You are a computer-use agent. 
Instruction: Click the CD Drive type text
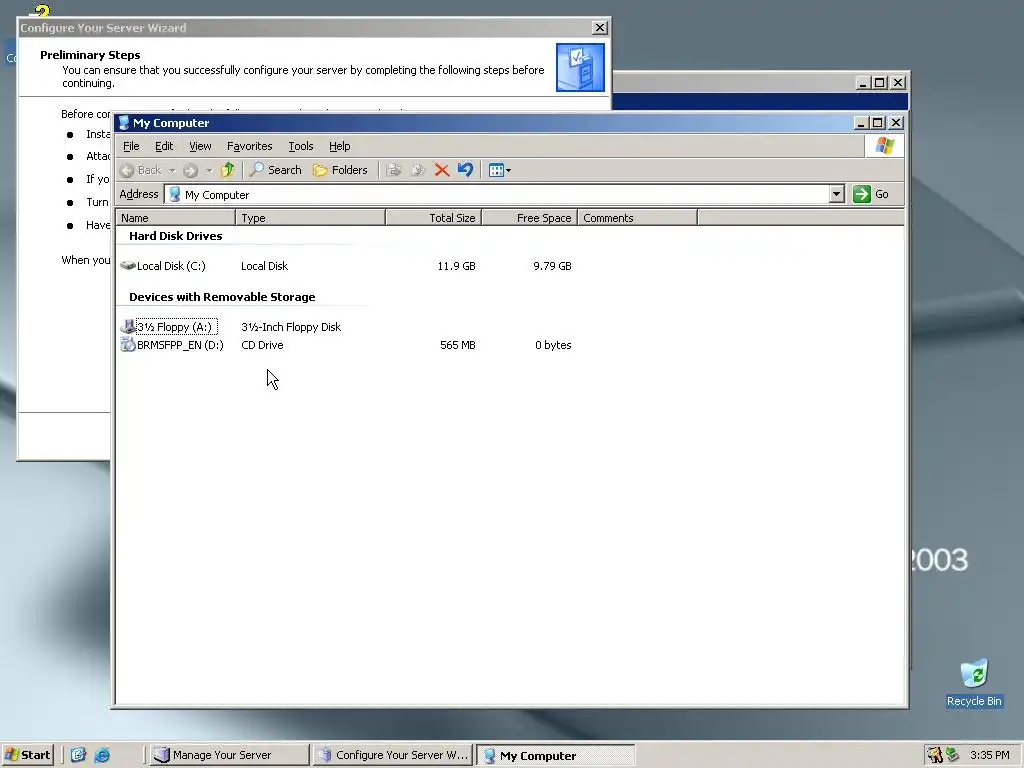pos(262,345)
